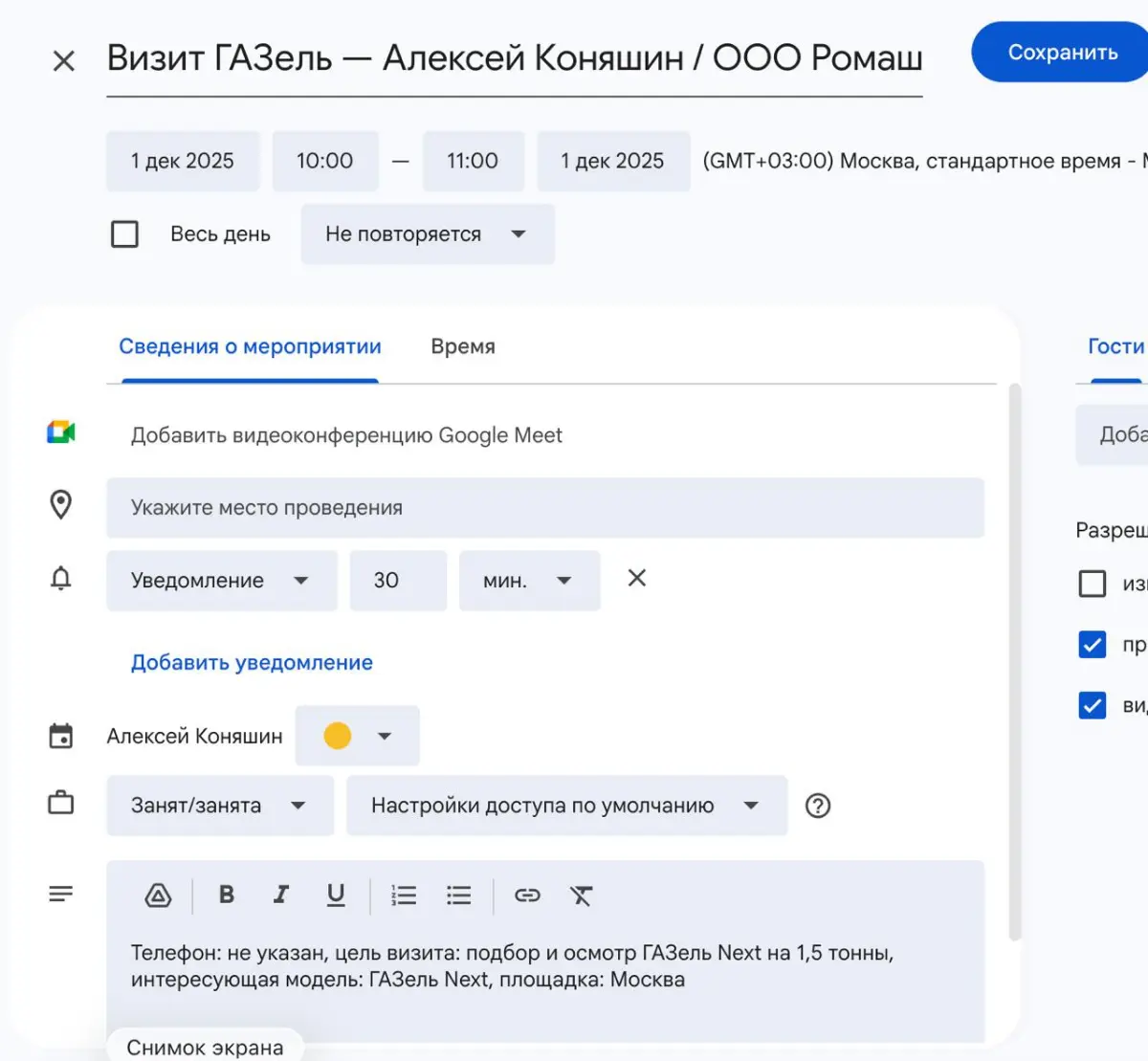Viewport: 1148px width, 1061px height.
Task: Click Добавить видеоконференцию Google Meet
Action: coord(346,435)
